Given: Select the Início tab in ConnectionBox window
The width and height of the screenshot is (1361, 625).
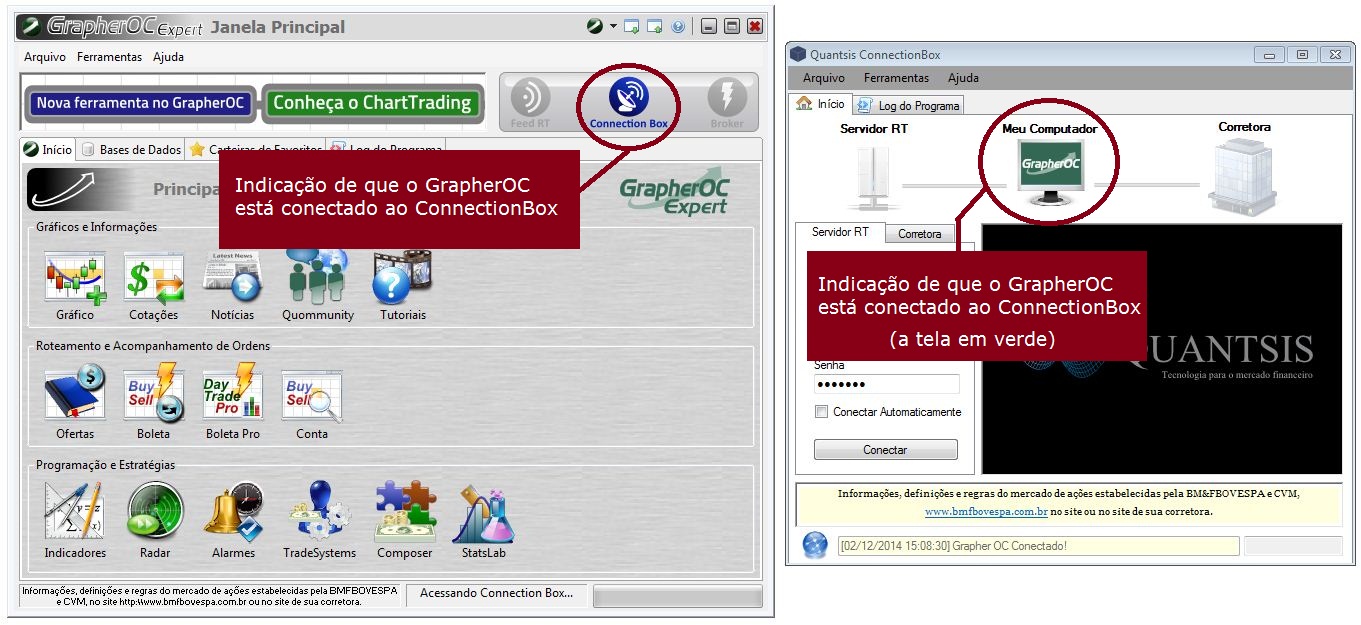Looking at the screenshot, I should click(x=821, y=103).
